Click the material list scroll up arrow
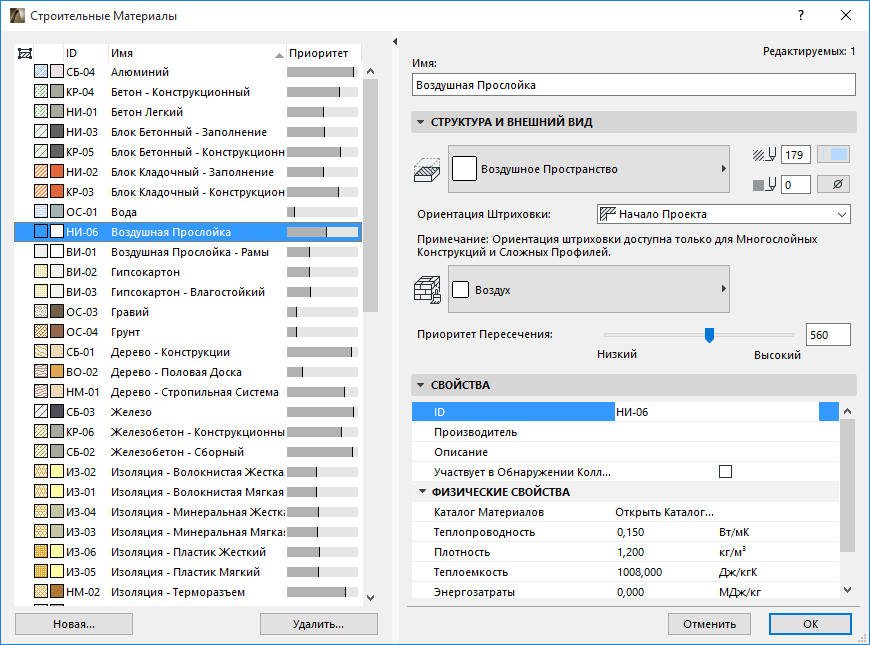Image resolution: width=870 pixels, height=645 pixels. (x=371, y=71)
